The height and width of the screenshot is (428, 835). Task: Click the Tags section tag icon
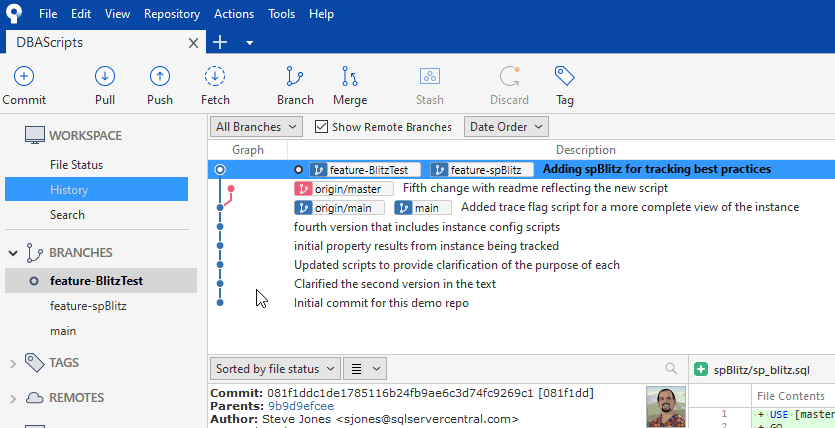(x=35, y=363)
